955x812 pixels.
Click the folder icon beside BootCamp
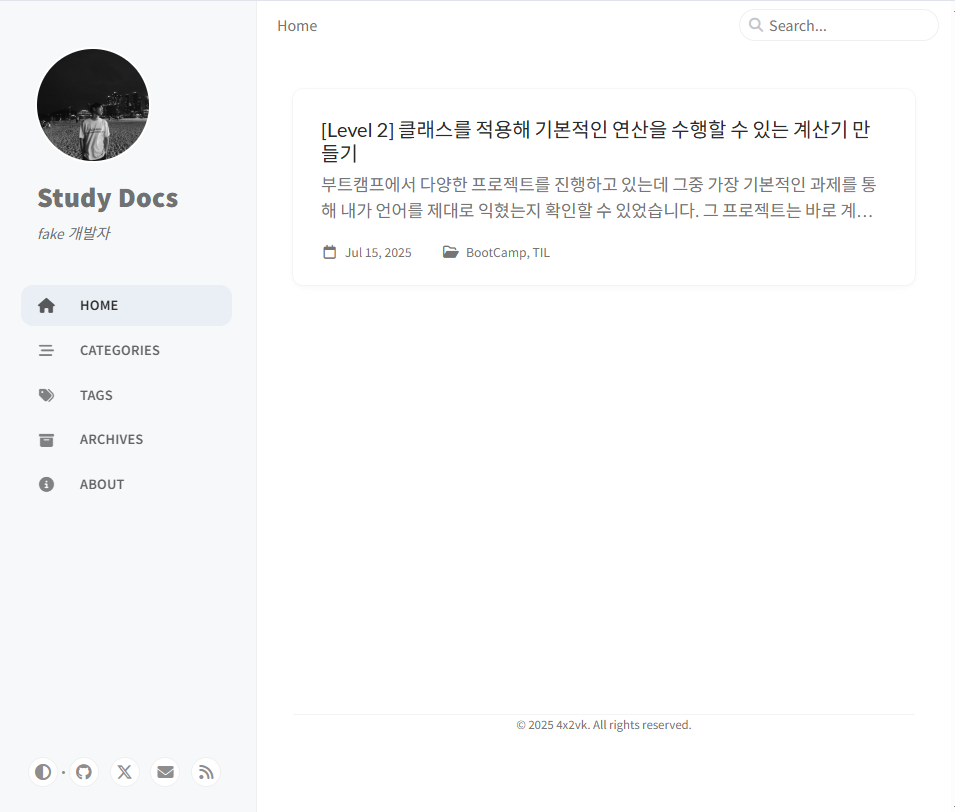coord(450,252)
